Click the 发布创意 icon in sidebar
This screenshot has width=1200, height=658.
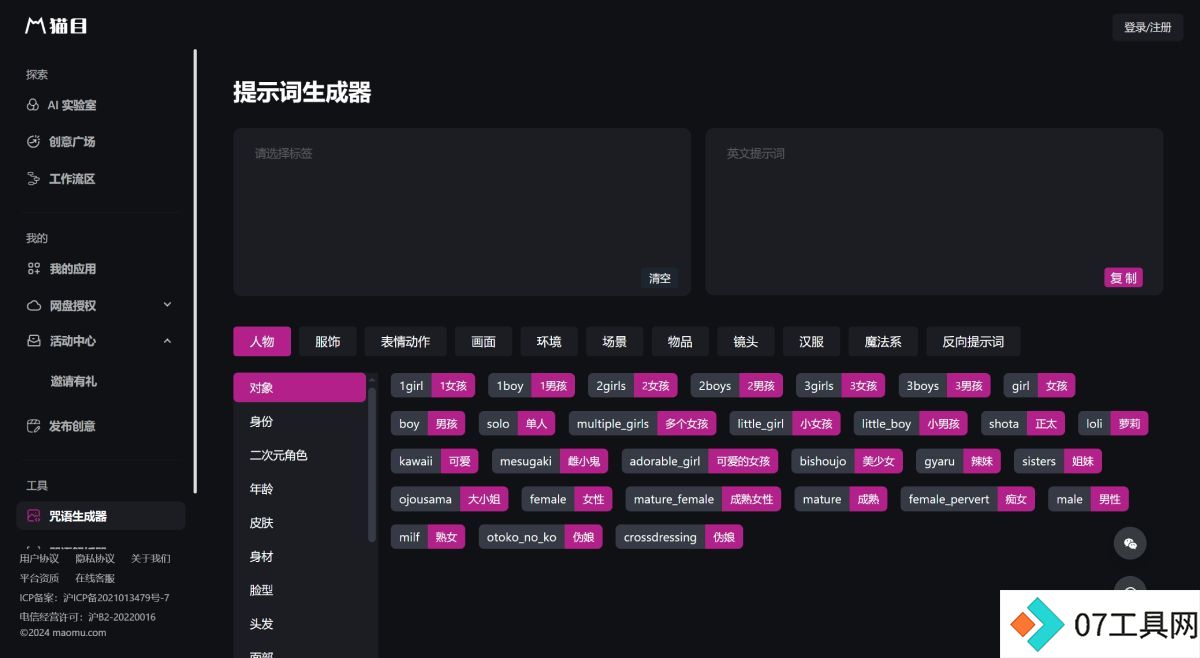[33, 426]
